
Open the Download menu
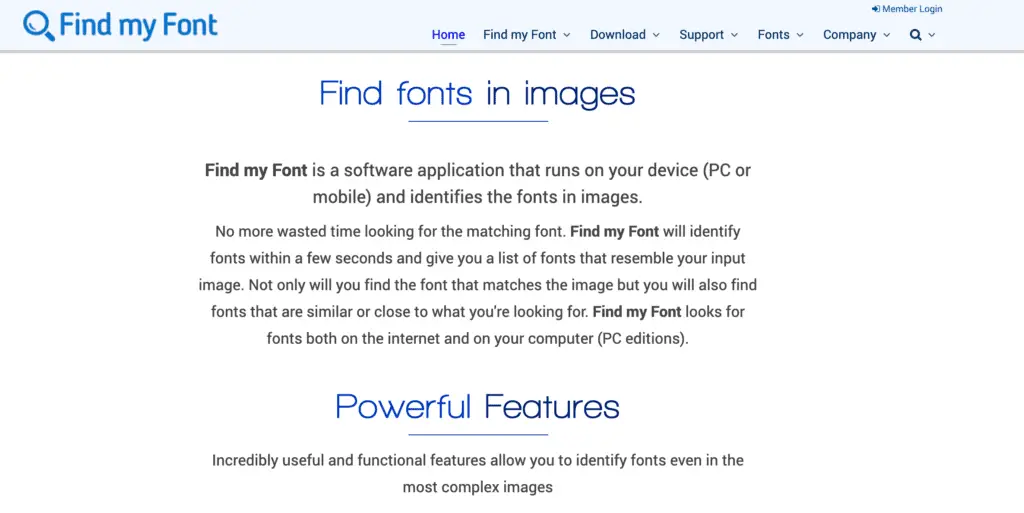pos(618,35)
